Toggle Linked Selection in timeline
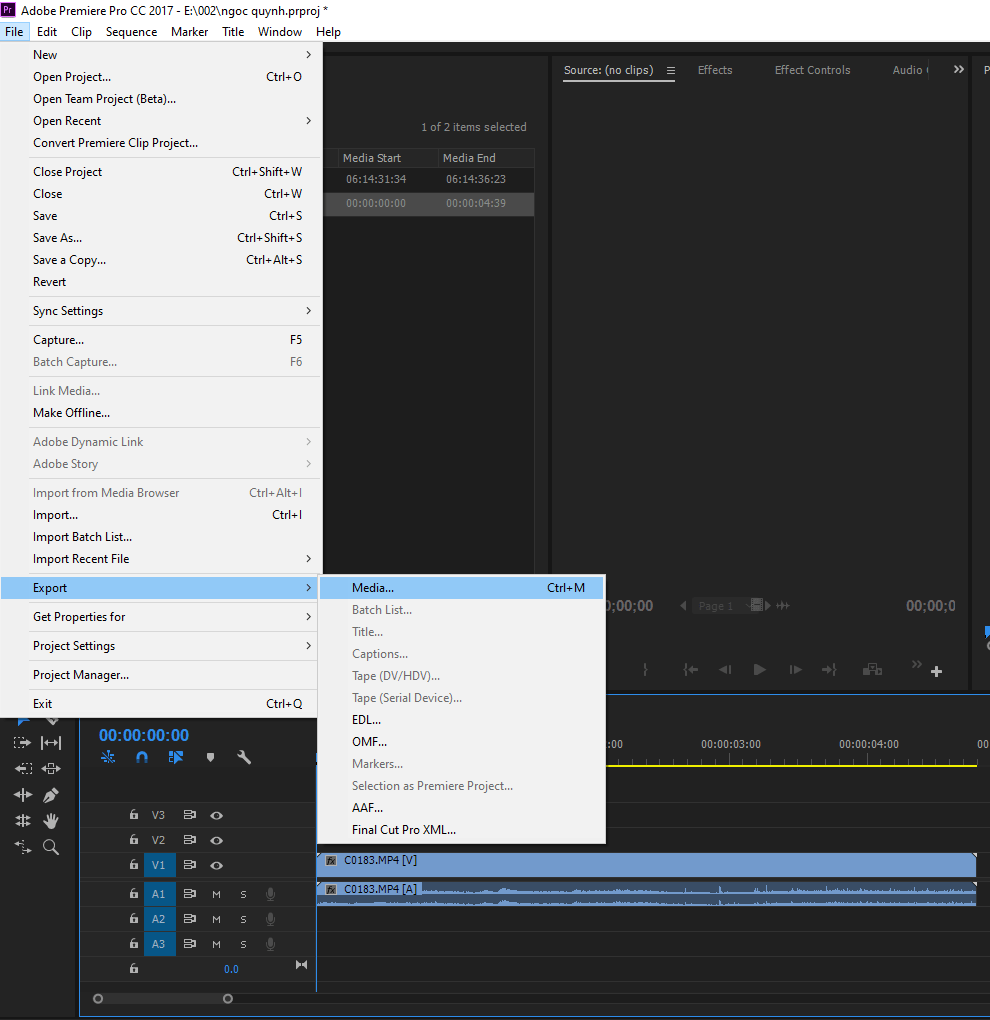Screen dimensions: 990x1020 tap(176, 757)
